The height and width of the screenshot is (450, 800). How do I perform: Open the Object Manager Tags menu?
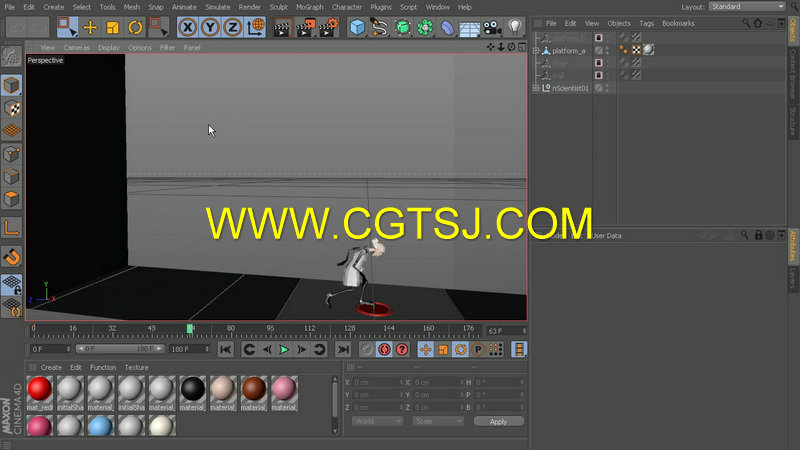pyautogui.click(x=646, y=23)
